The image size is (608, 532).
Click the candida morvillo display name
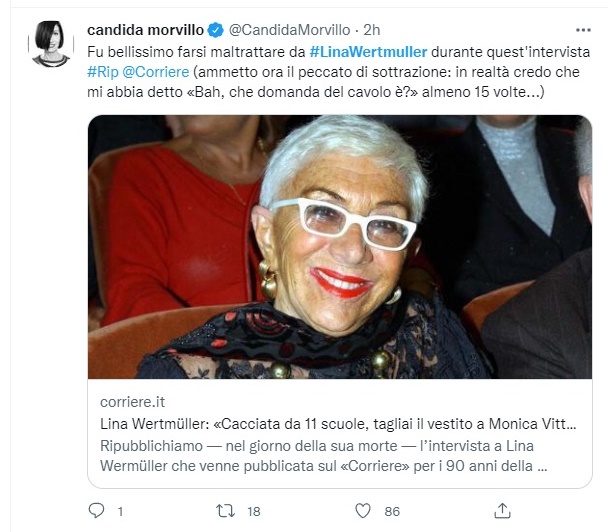pyautogui.click(x=145, y=30)
